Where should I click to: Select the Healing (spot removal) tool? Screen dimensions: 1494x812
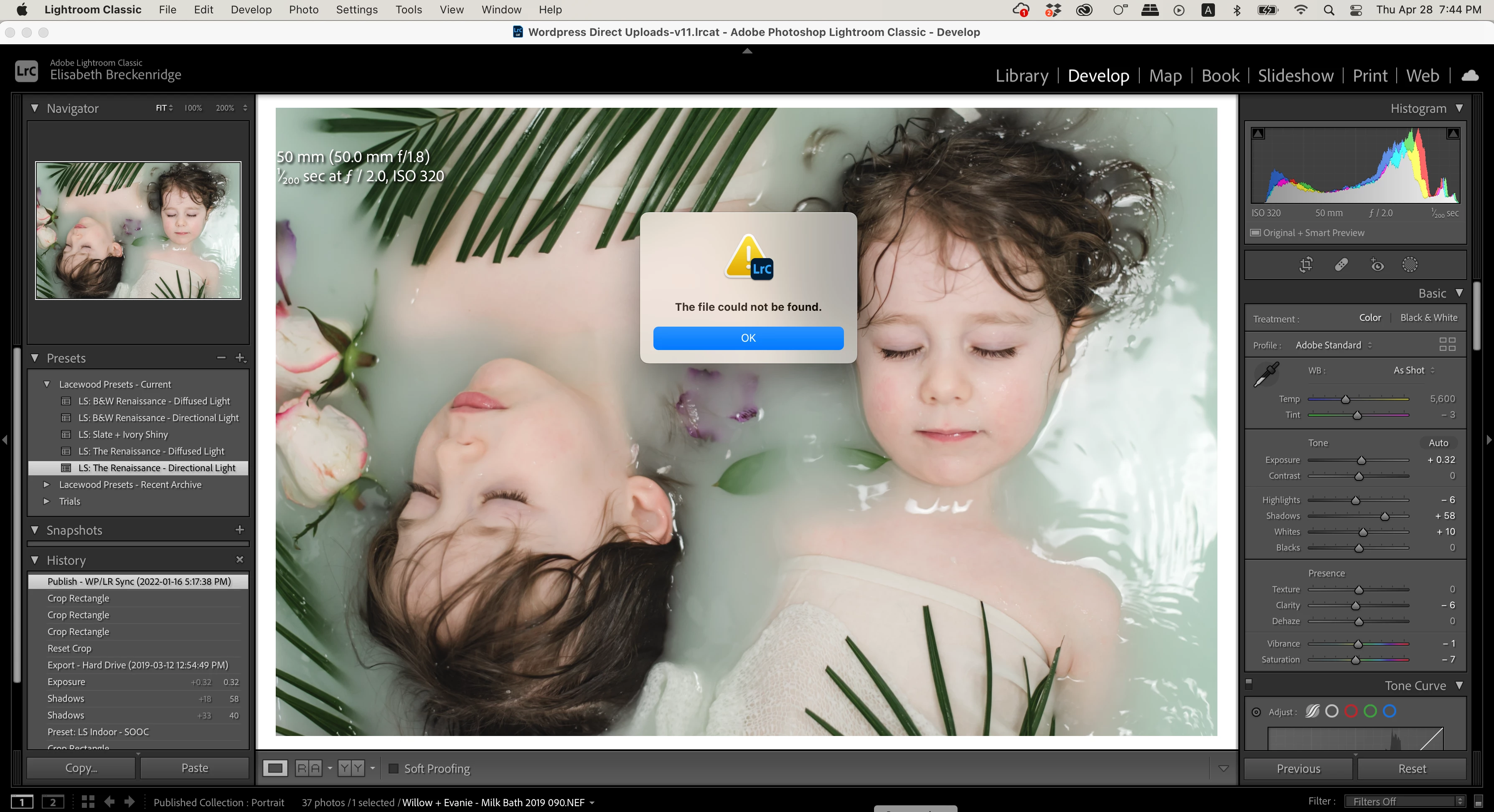click(1341, 265)
